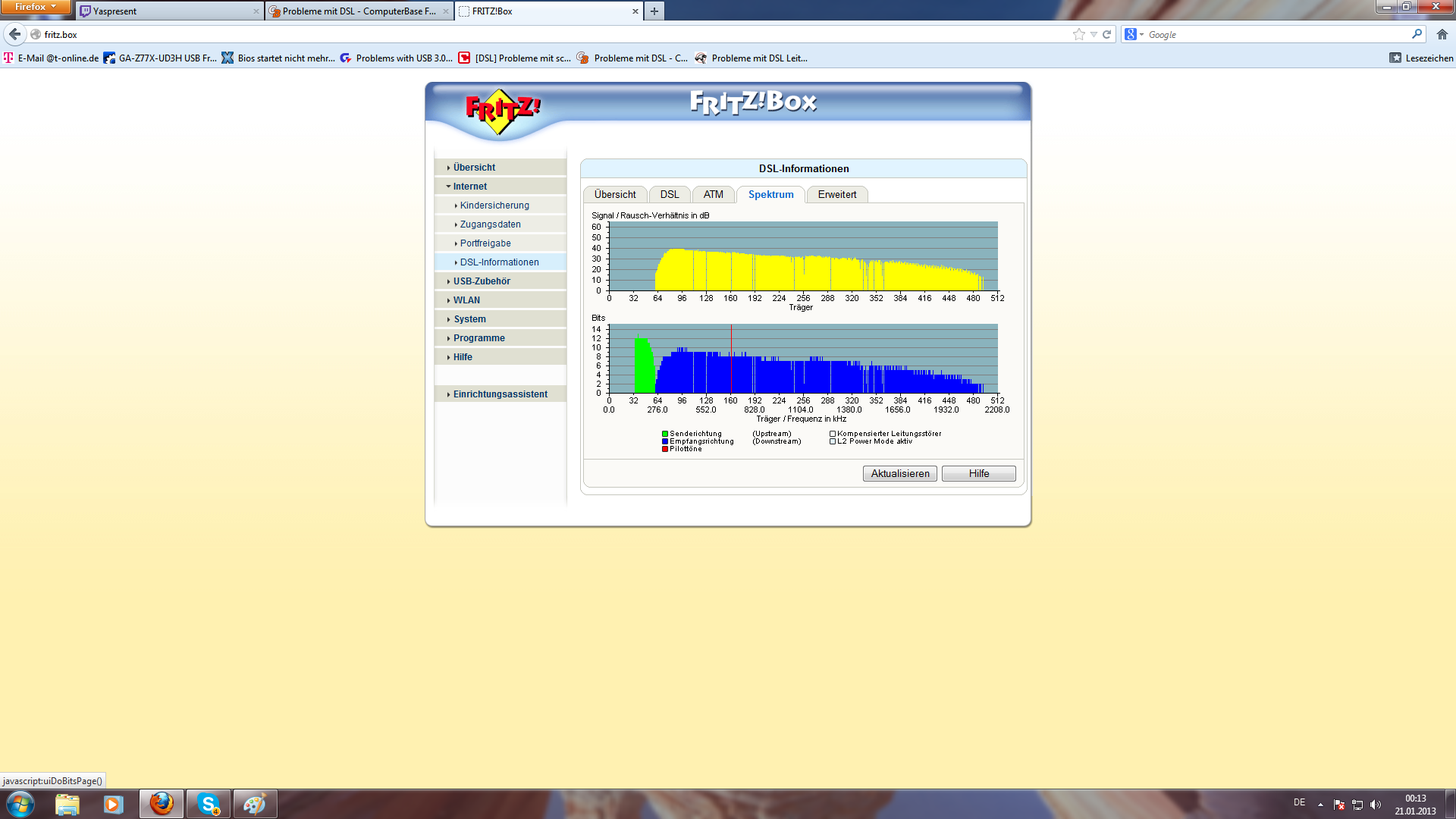Click the search magnifier icon
The width and height of the screenshot is (1456, 819).
coord(1417,34)
